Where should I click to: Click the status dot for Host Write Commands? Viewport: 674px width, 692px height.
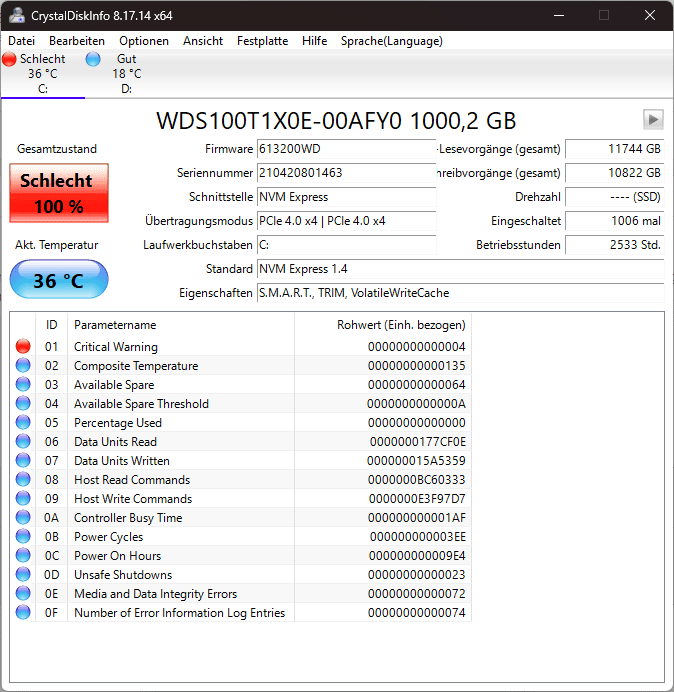click(23, 498)
